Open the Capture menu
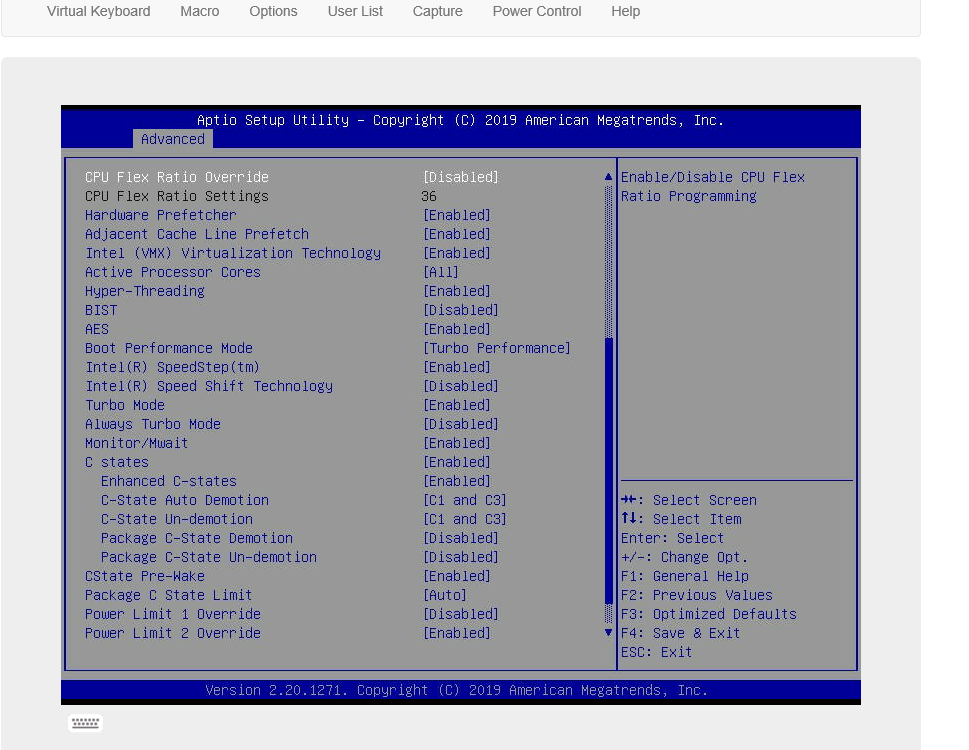The height and width of the screenshot is (750, 969). [438, 11]
